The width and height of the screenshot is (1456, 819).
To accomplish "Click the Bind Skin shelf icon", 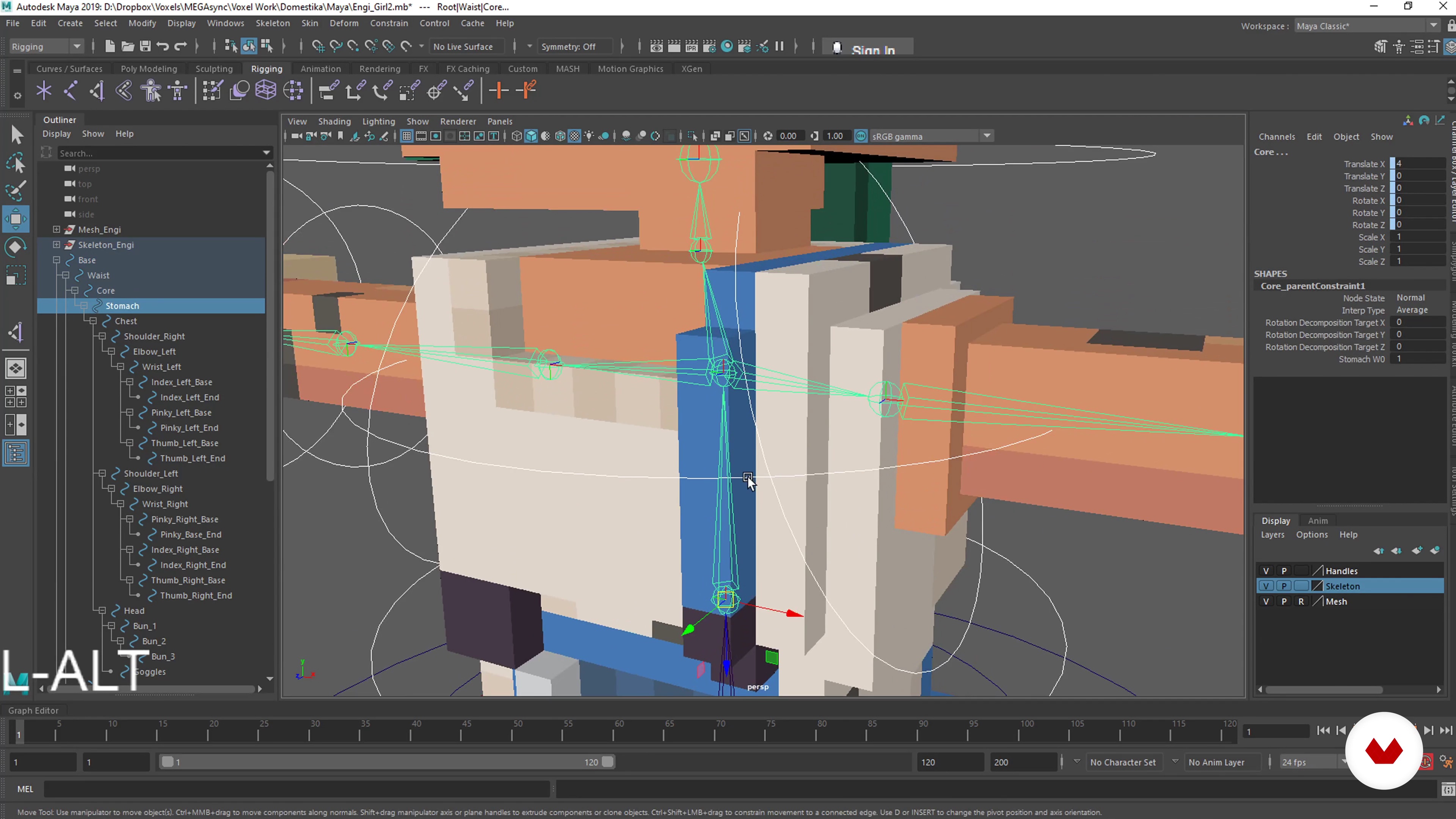I will pos(124,91).
